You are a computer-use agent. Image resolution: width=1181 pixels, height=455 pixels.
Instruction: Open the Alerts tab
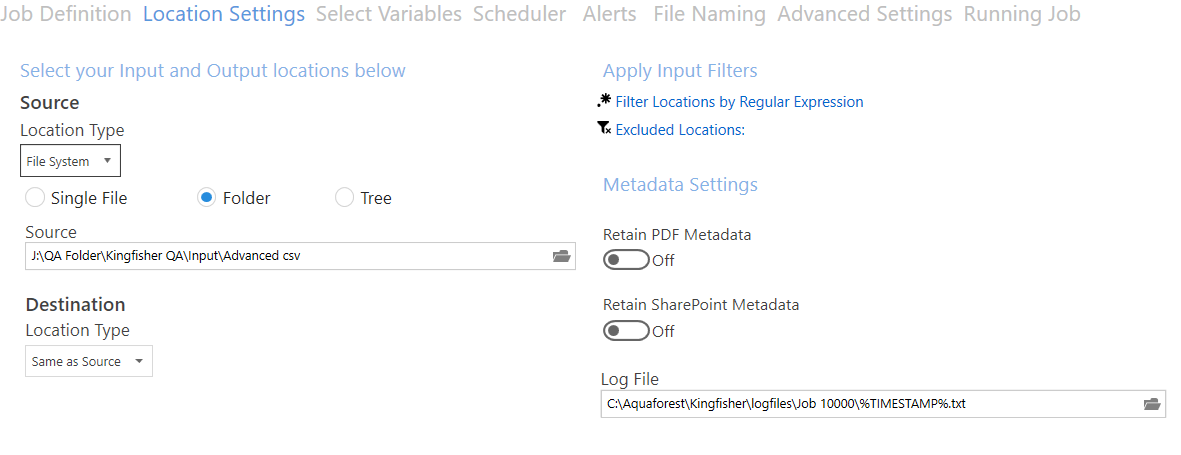609,14
